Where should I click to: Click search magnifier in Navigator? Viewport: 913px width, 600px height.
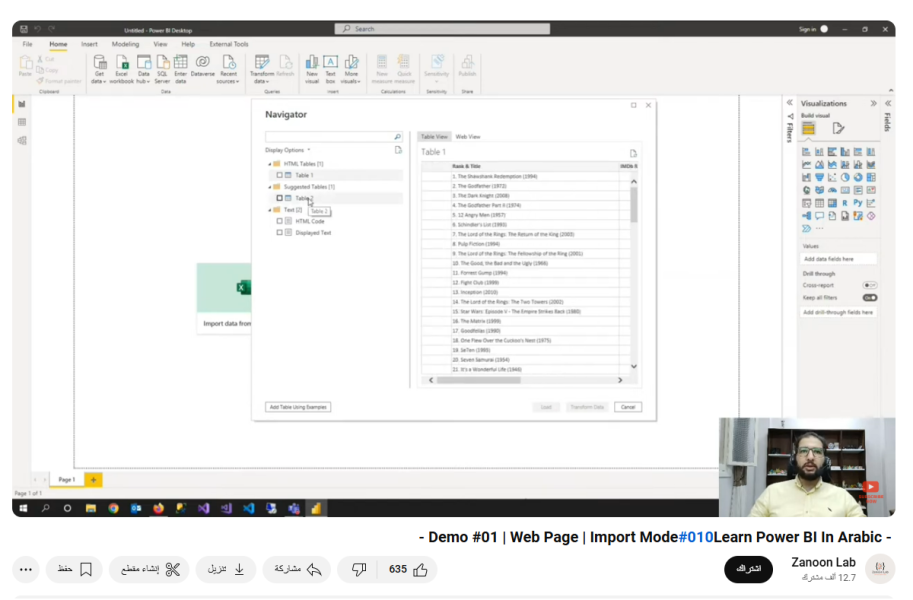point(397,137)
